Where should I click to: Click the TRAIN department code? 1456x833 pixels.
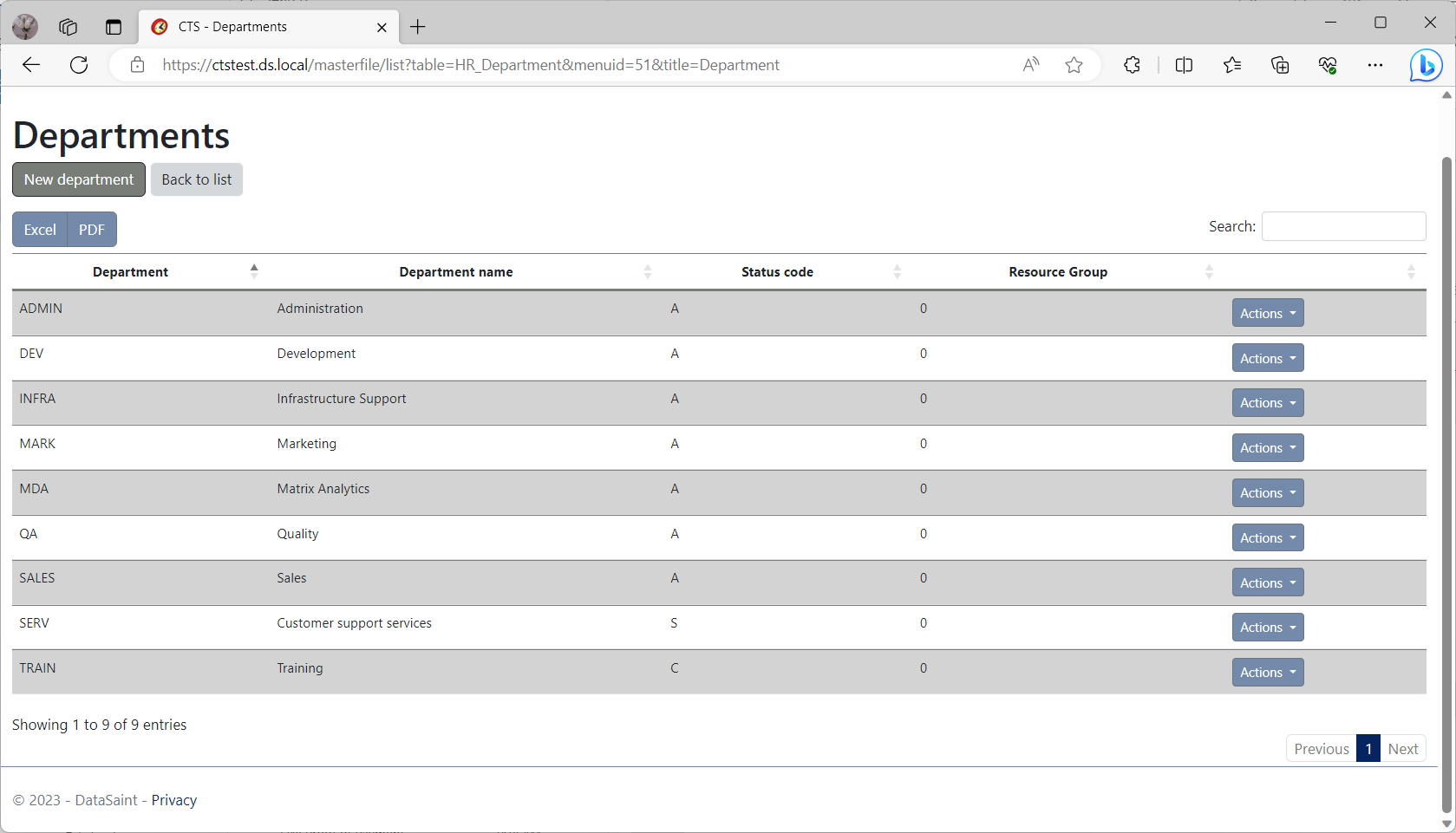tap(38, 668)
